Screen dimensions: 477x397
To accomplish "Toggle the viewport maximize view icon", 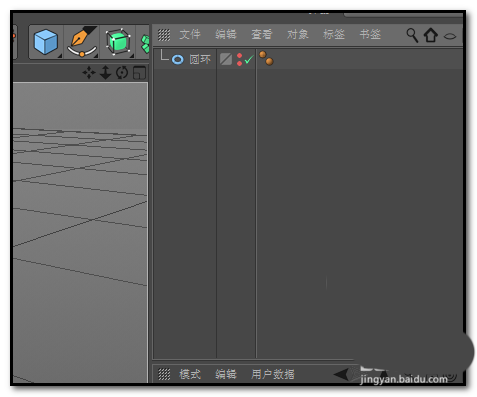I will tap(139, 73).
